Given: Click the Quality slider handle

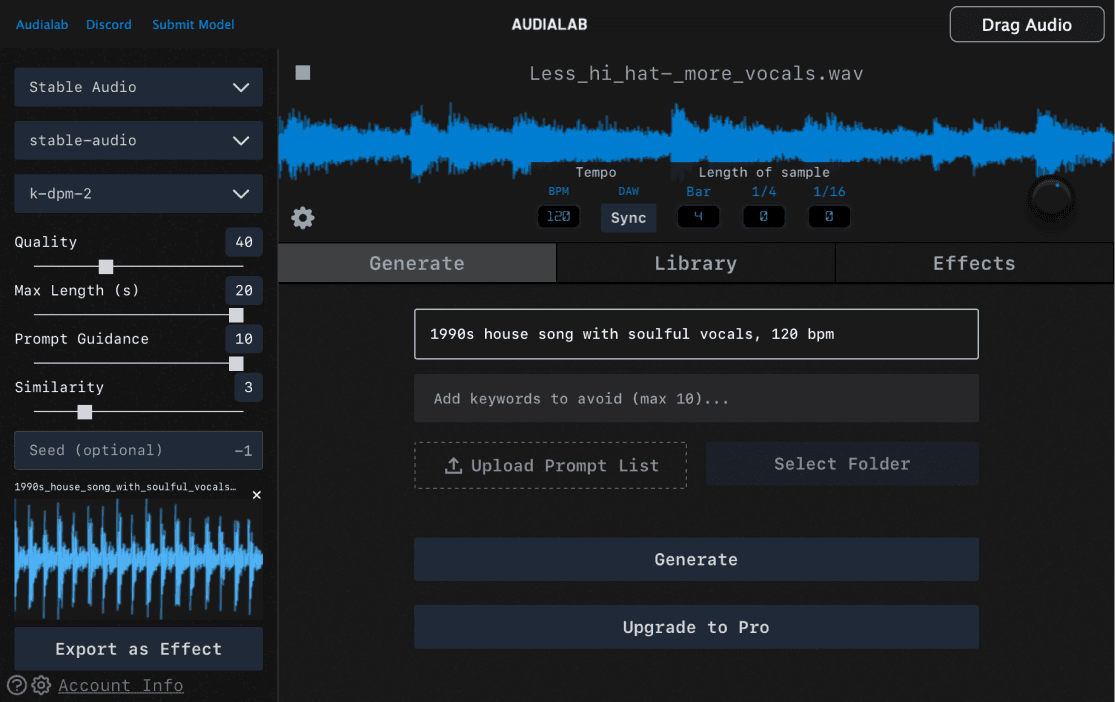Looking at the screenshot, I should coord(106,267).
